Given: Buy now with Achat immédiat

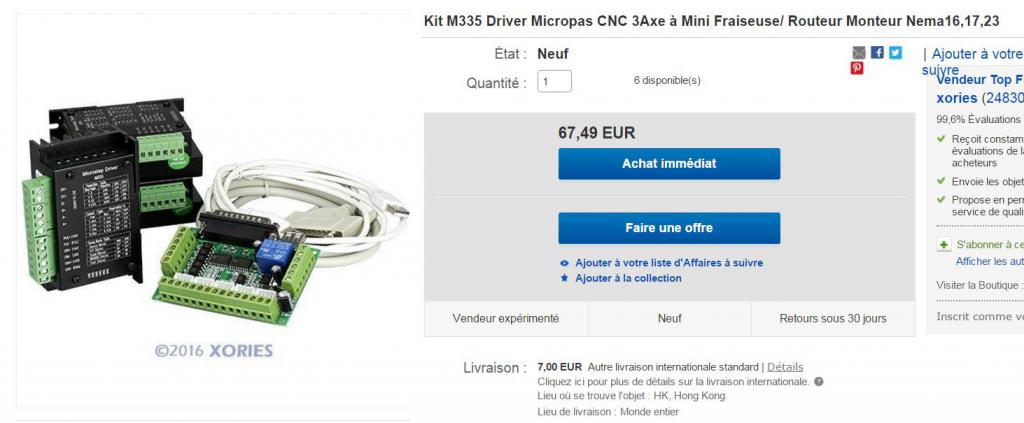Looking at the screenshot, I should pyautogui.click(x=669, y=164).
